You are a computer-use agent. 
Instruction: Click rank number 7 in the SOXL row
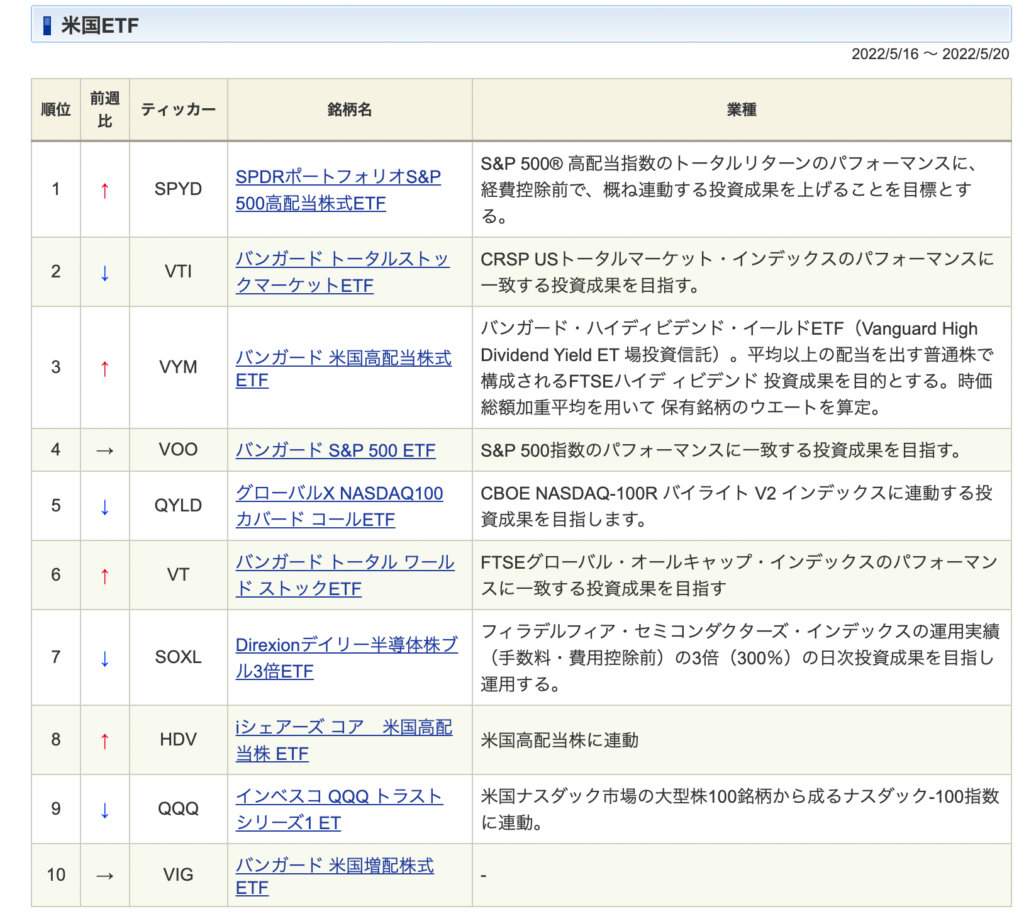[x=56, y=657]
